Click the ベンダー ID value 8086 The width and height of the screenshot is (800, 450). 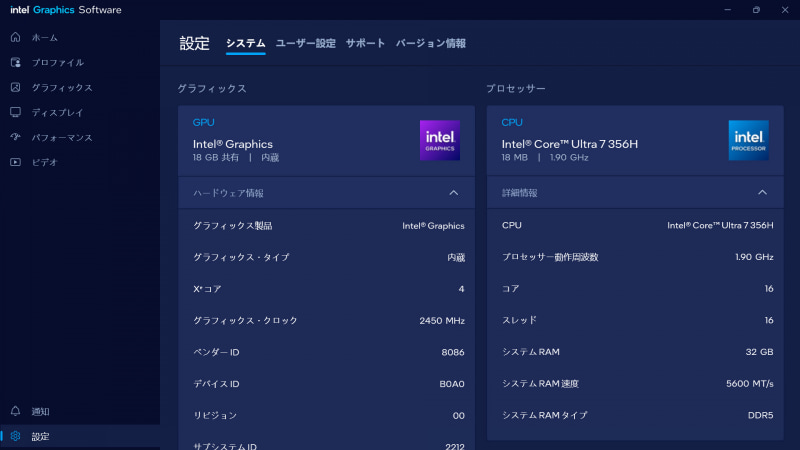coord(453,352)
